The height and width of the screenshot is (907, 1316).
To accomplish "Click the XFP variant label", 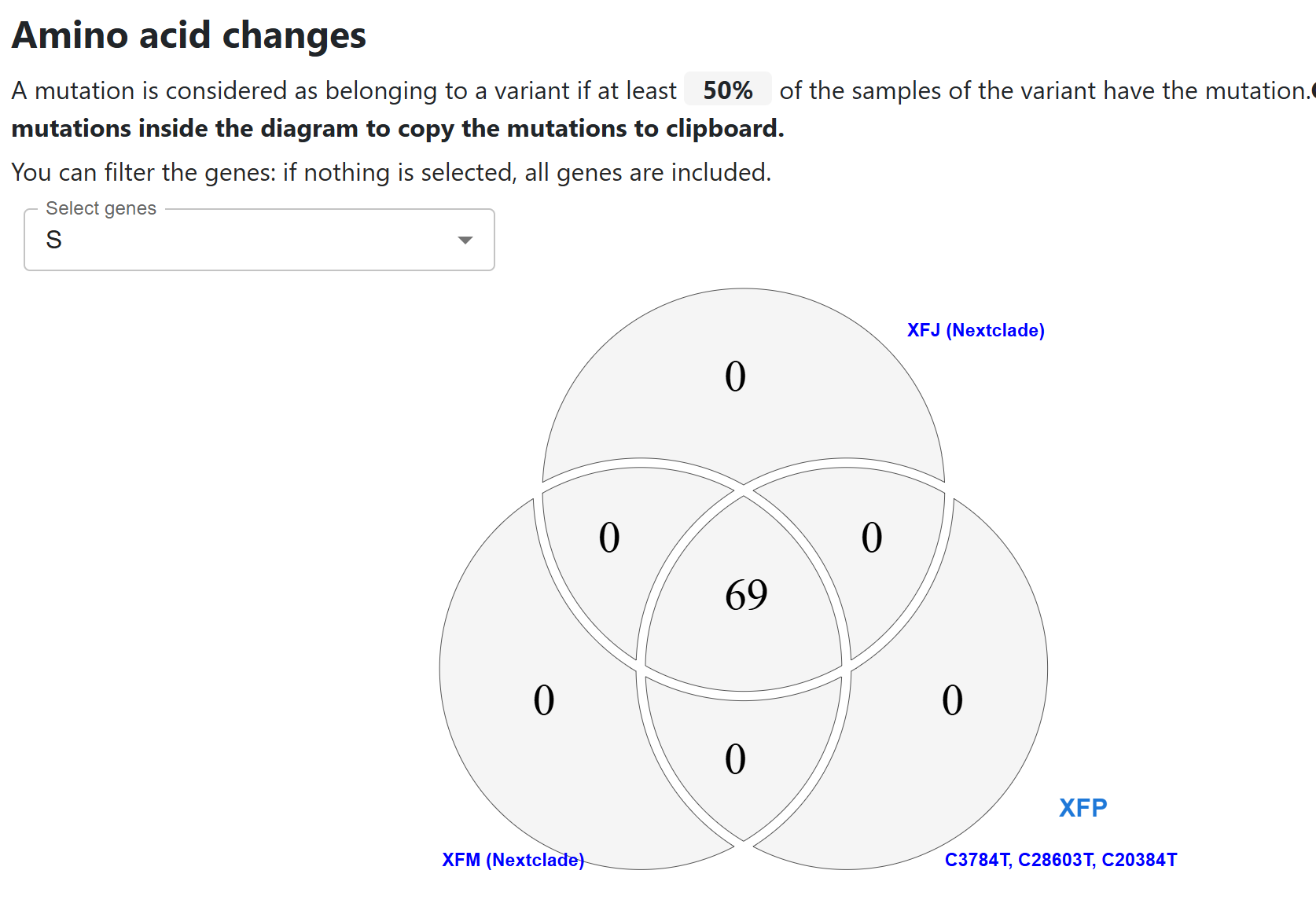I will coord(1083,808).
